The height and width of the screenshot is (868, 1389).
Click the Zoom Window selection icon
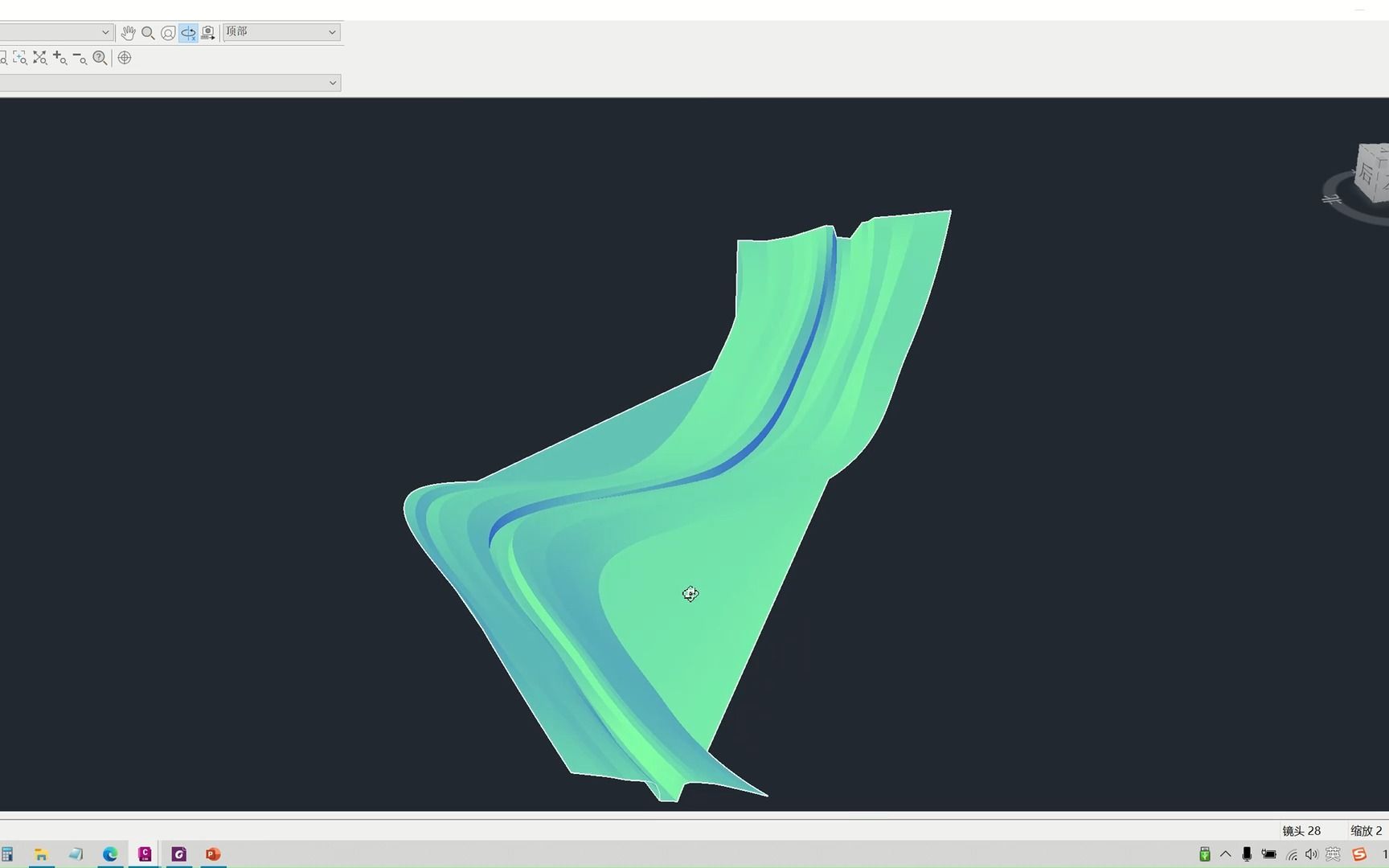pos(20,58)
